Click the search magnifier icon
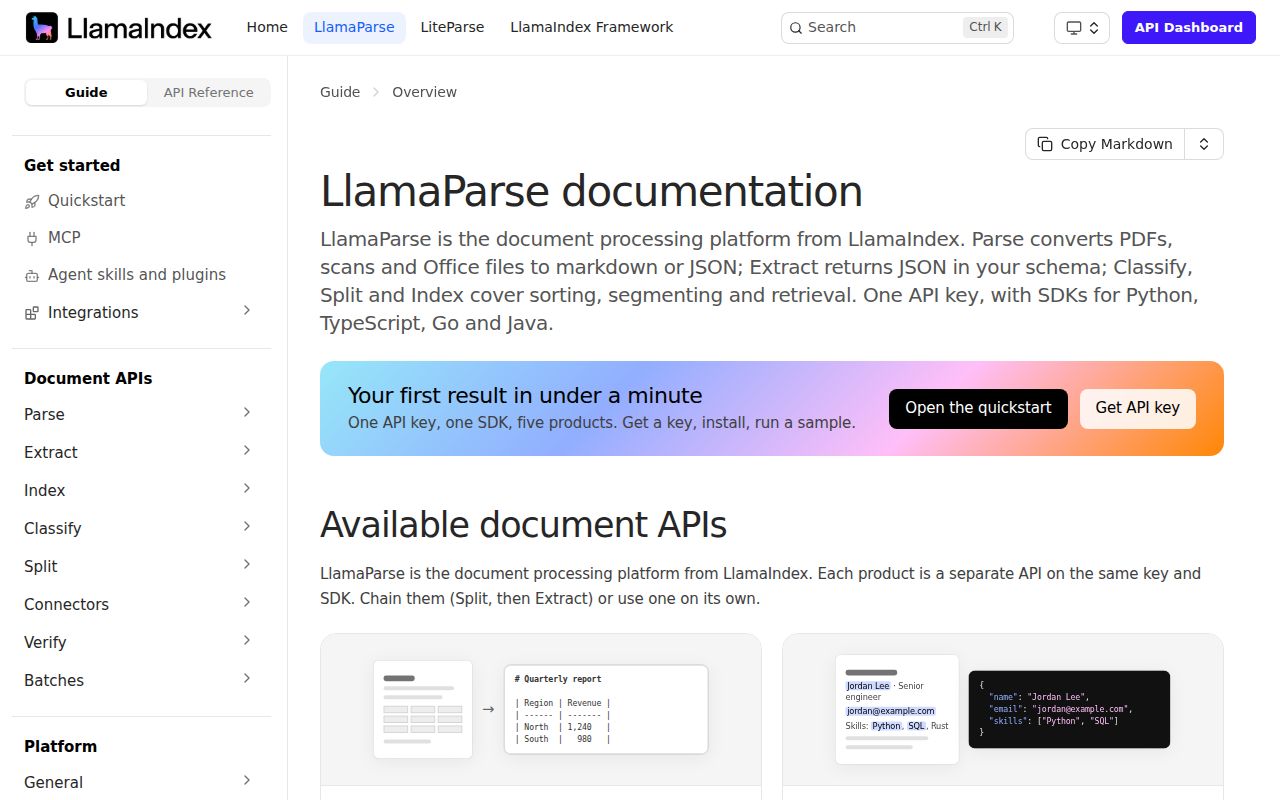1280x800 pixels. pos(796,28)
